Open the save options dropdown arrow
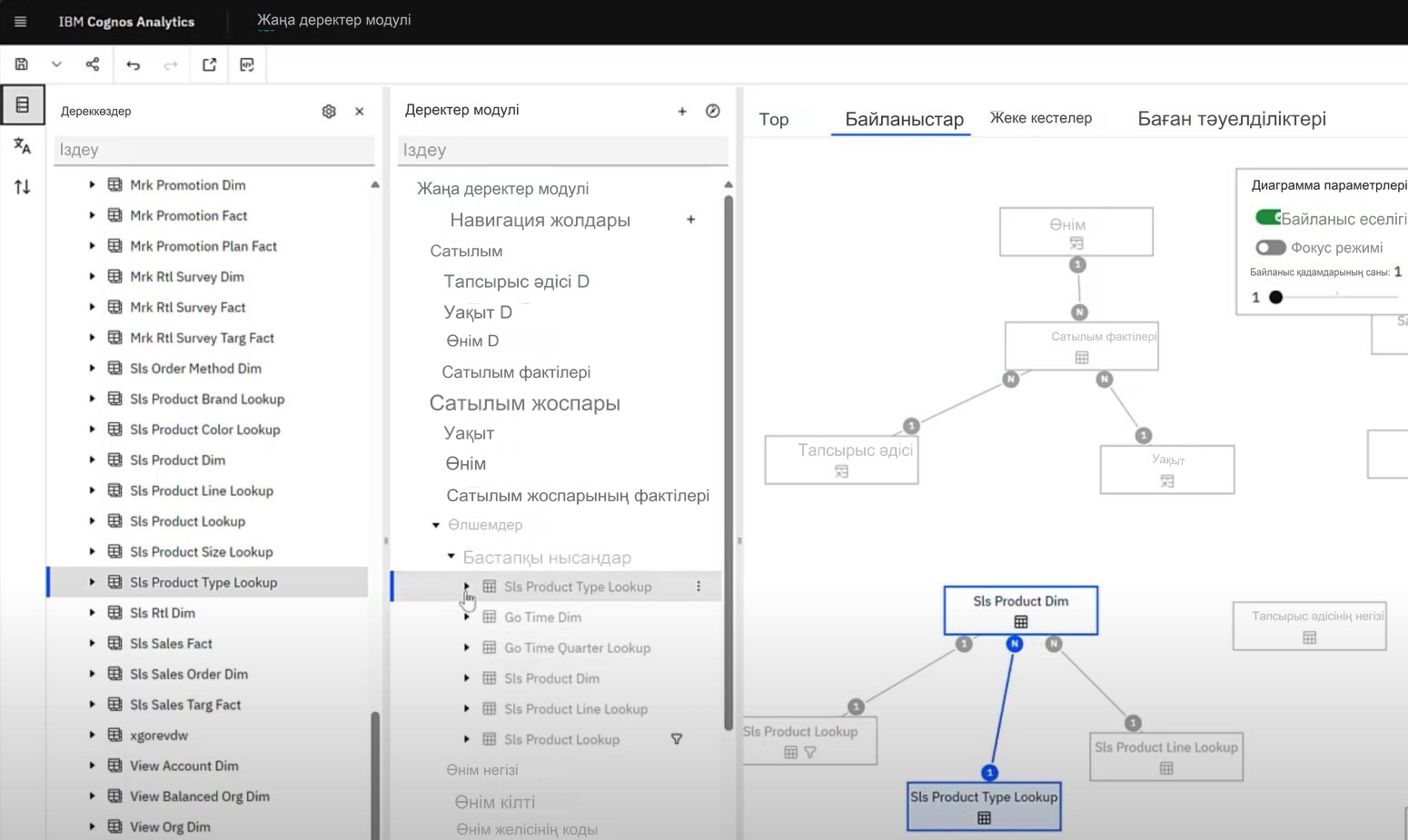This screenshot has height=840, width=1408. click(x=56, y=64)
